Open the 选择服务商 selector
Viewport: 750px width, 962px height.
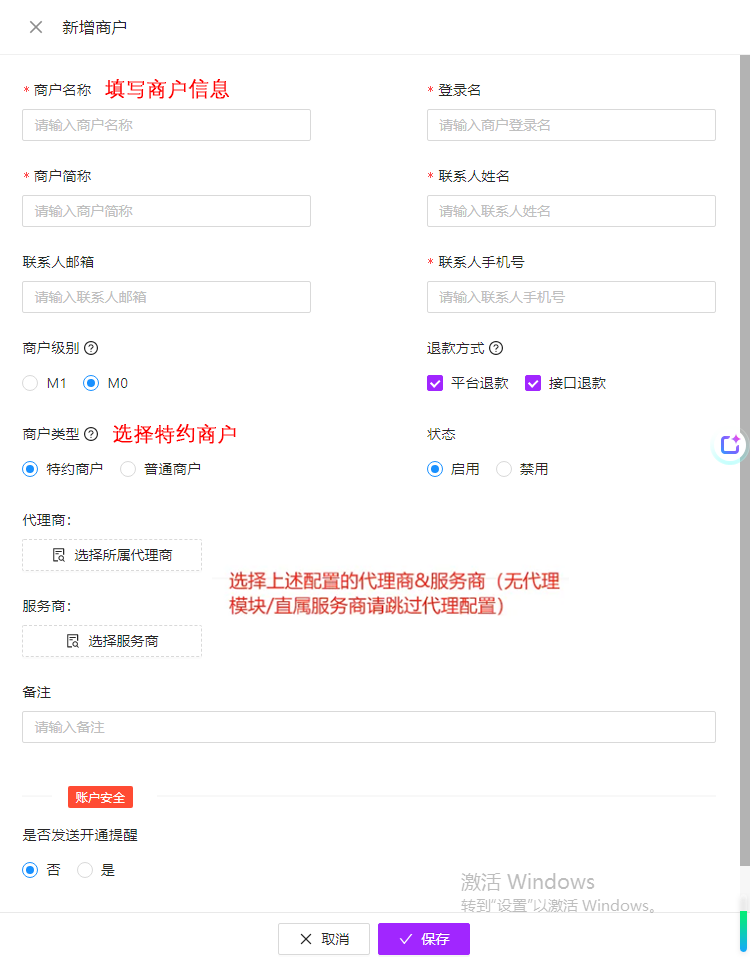click(x=112, y=641)
